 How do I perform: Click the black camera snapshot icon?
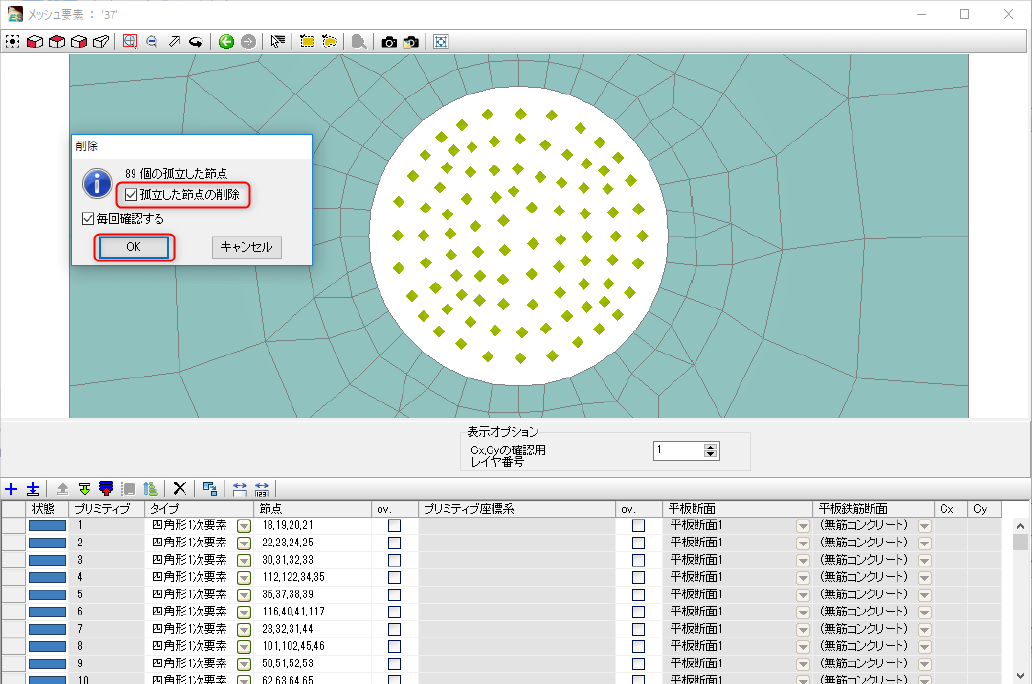(x=389, y=42)
